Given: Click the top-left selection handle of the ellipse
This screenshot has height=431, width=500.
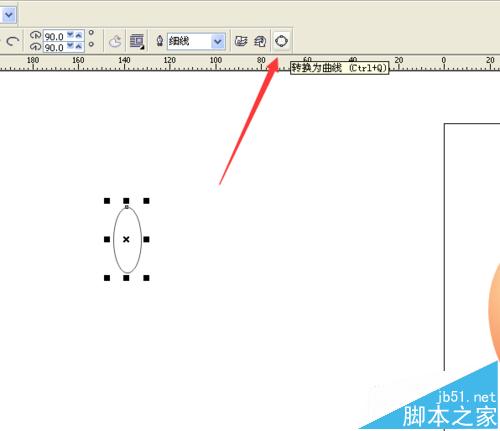Looking at the screenshot, I should [107, 201].
